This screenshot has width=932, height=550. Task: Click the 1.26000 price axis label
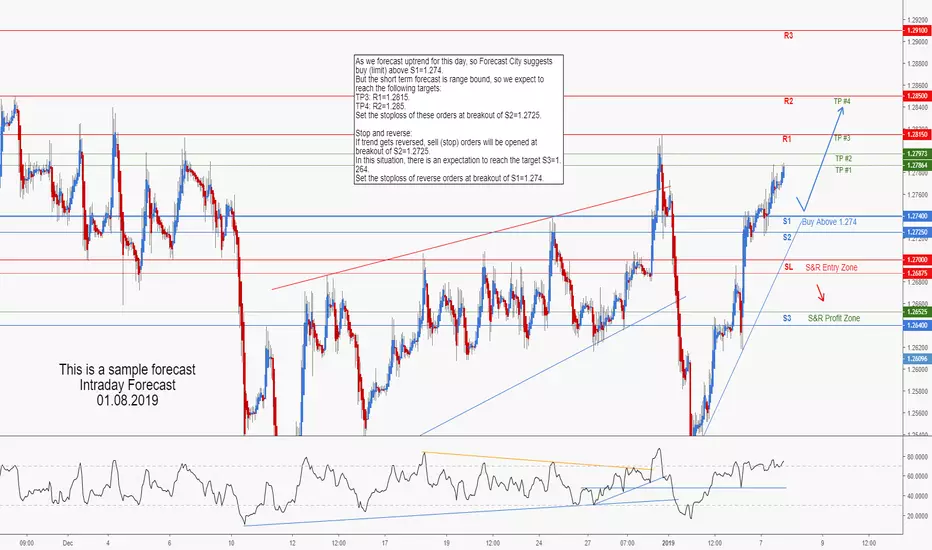[x=918, y=369]
